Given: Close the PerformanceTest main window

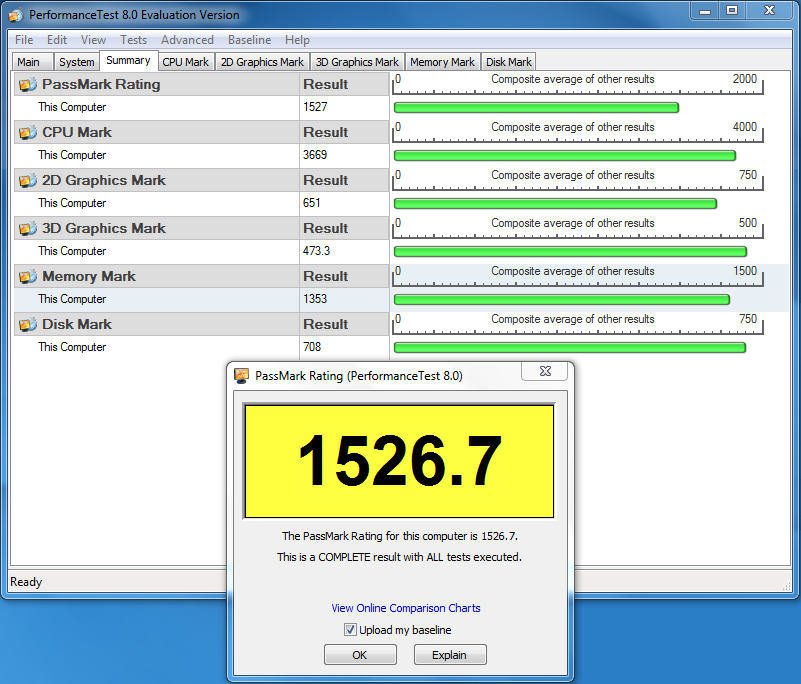Looking at the screenshot, I should click(769, 11).
